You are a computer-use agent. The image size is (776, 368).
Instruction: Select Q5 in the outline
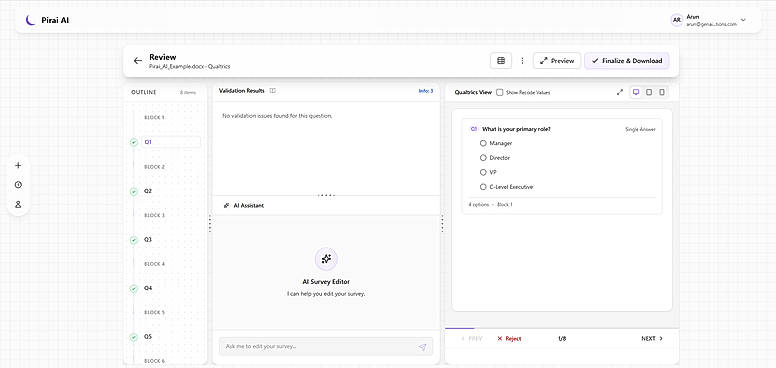coord(148,337)
